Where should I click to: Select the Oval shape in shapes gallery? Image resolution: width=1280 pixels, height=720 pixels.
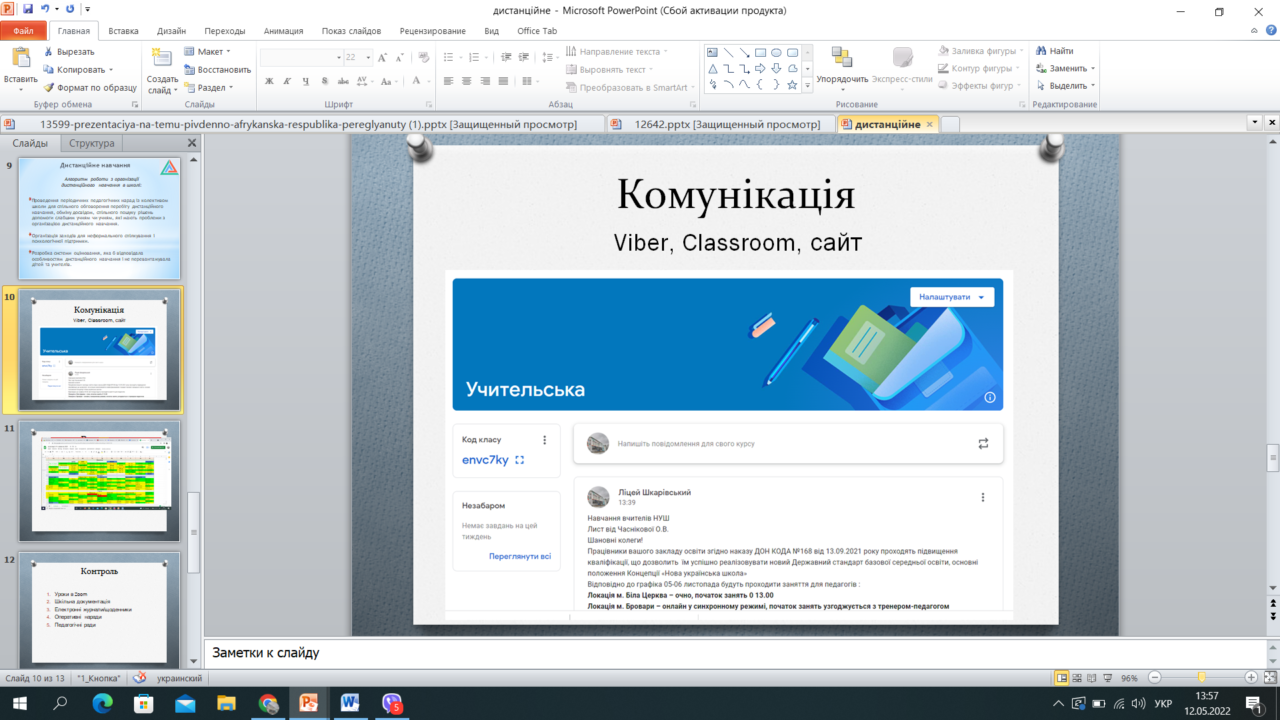(x=777, y=53)
